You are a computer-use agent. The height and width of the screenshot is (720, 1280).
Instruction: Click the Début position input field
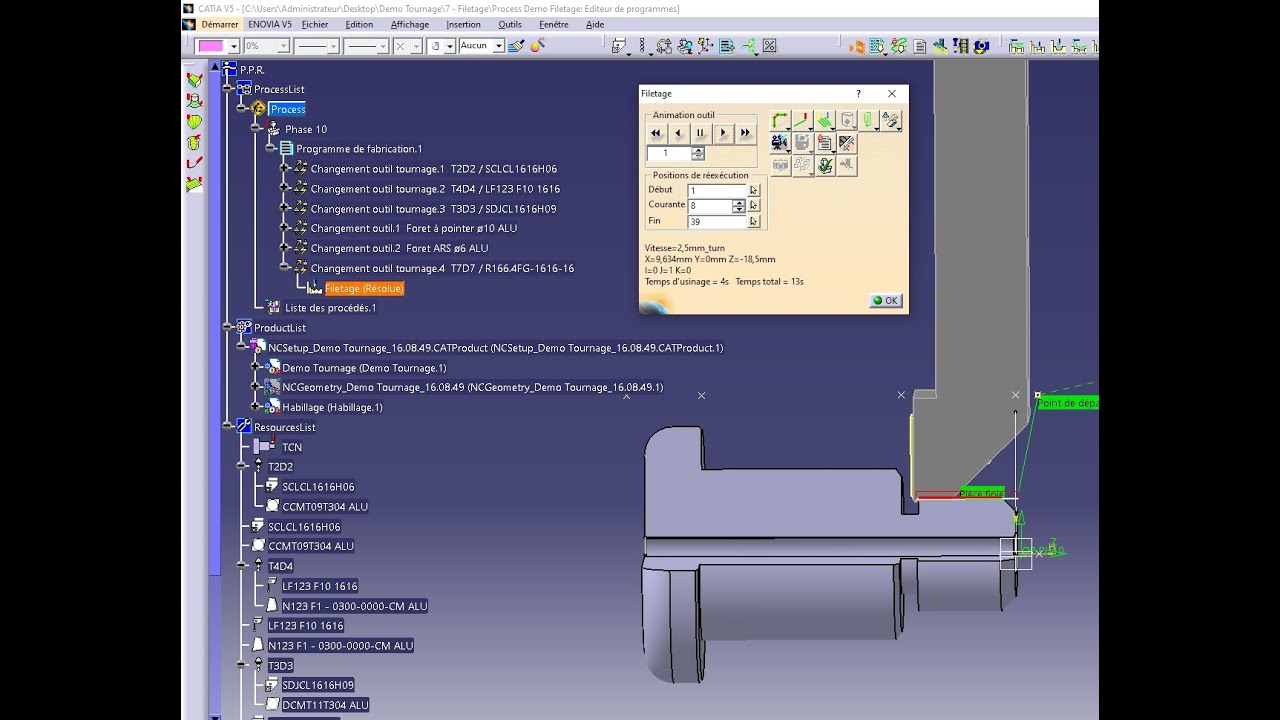pyautogui.click(x=716, y=190)
